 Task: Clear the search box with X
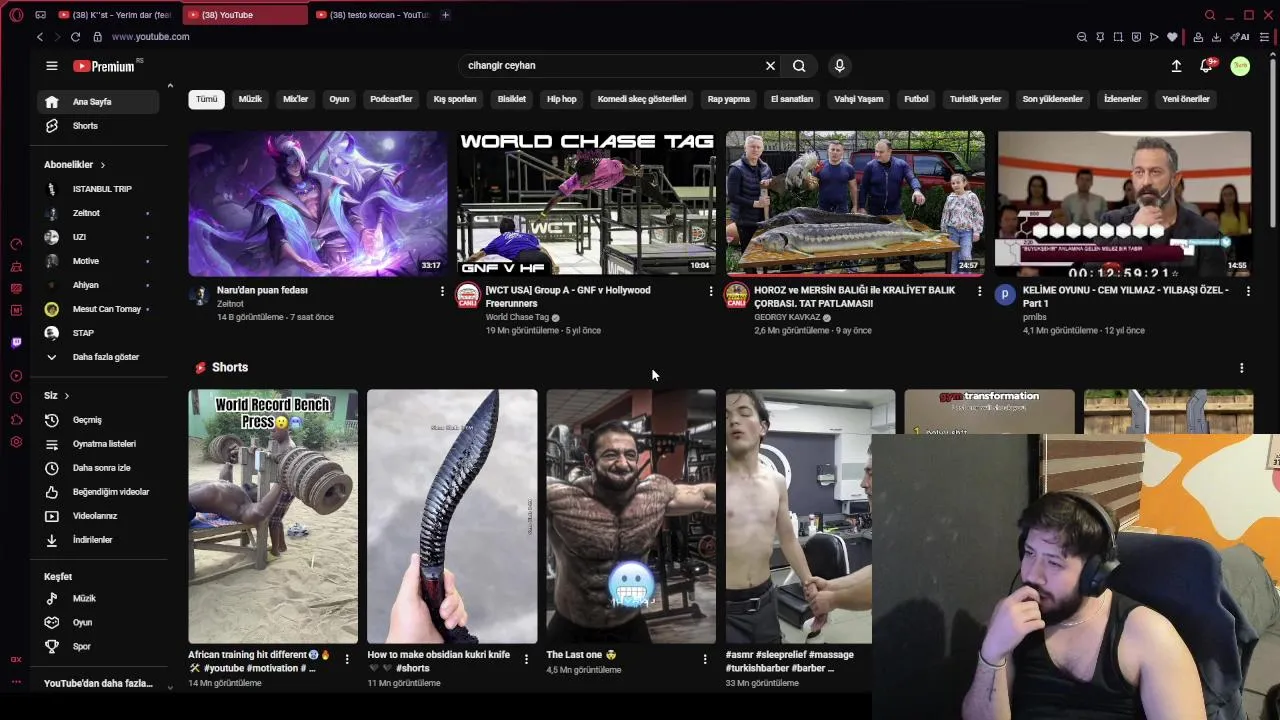point(770,66)
